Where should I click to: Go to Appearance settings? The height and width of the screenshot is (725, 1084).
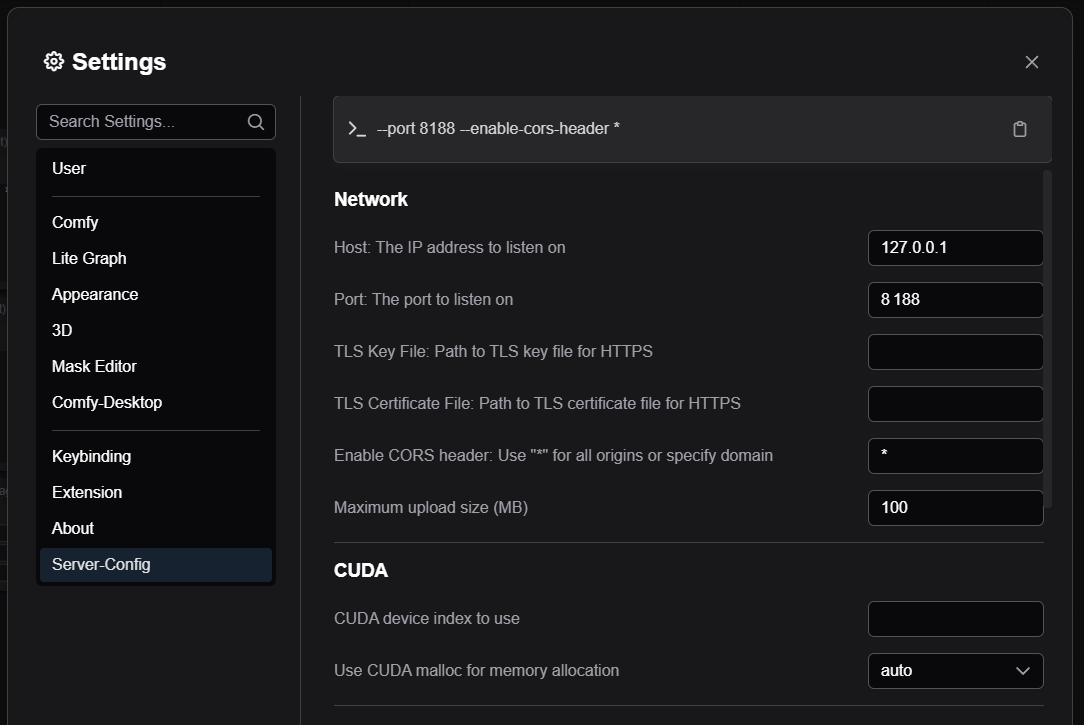pyautogui.click(x=95, y=294)
